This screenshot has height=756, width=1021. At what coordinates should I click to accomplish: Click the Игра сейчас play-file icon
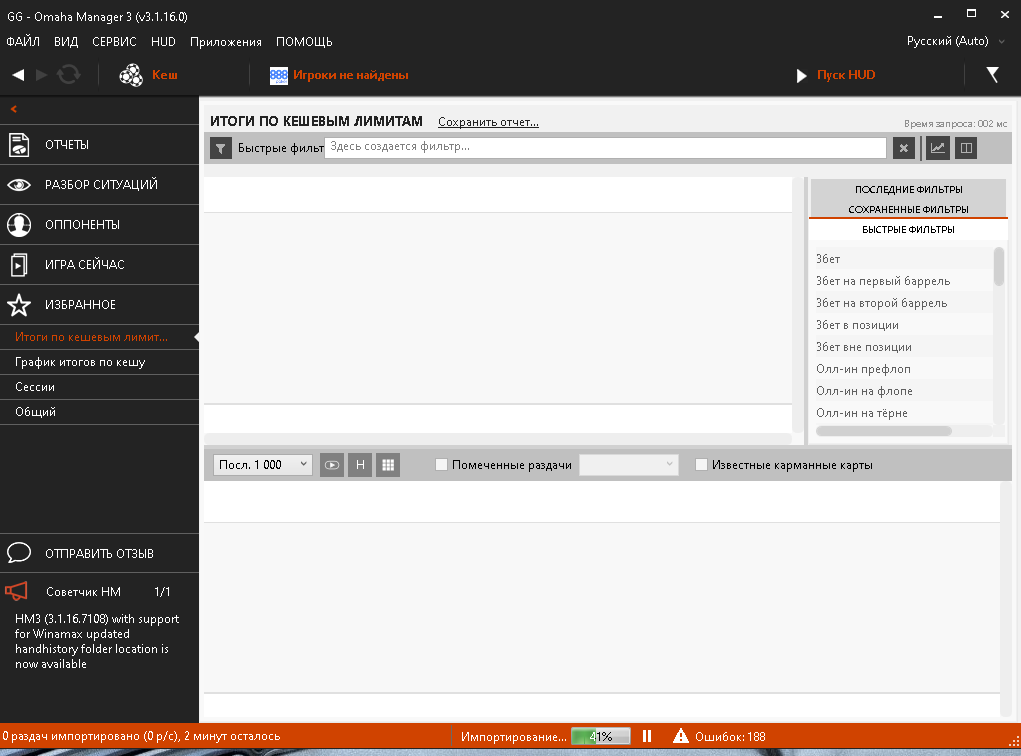click(19, 264)
